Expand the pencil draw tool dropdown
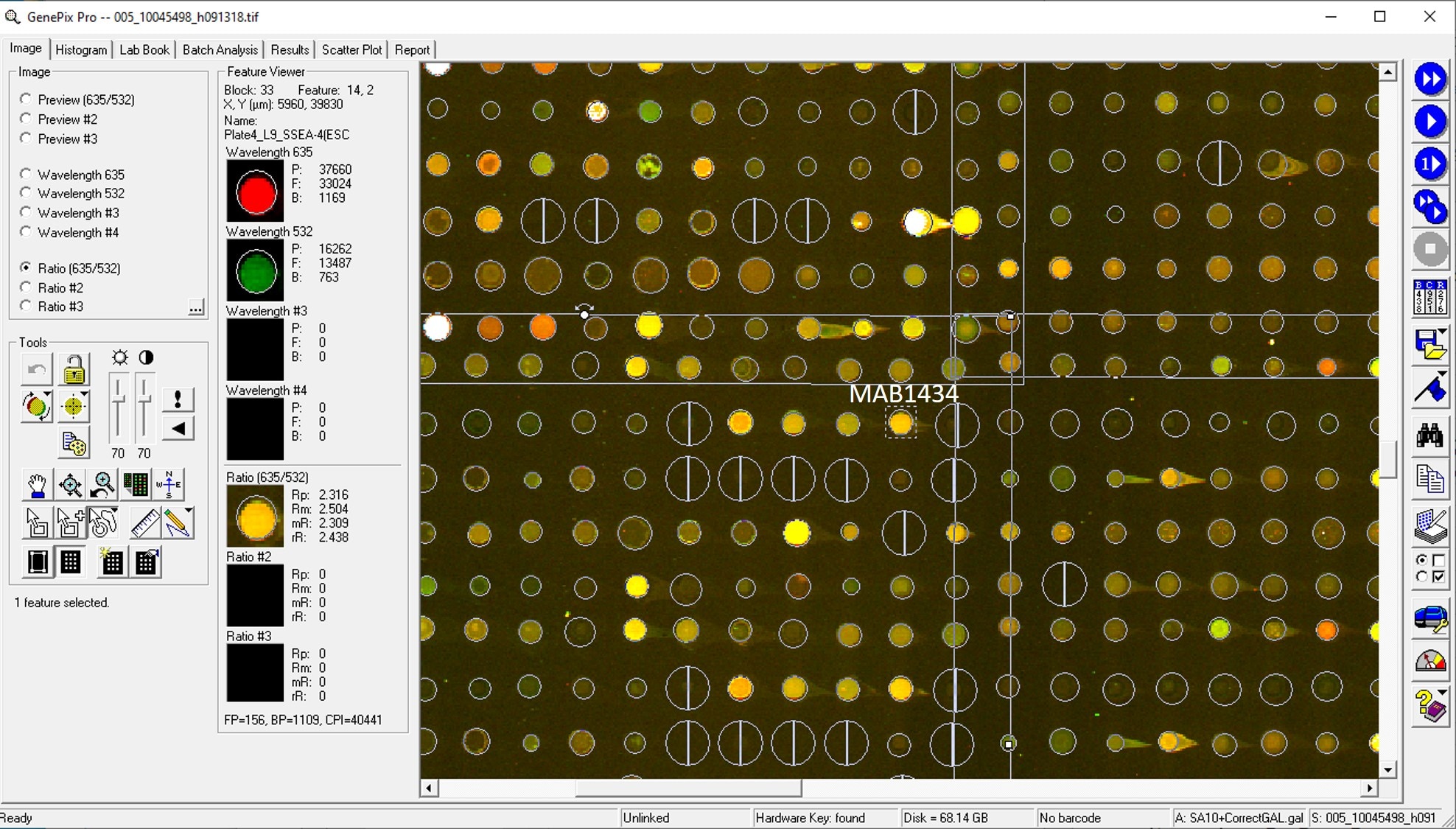This screenshot has height=829, width=1456. 189,511
